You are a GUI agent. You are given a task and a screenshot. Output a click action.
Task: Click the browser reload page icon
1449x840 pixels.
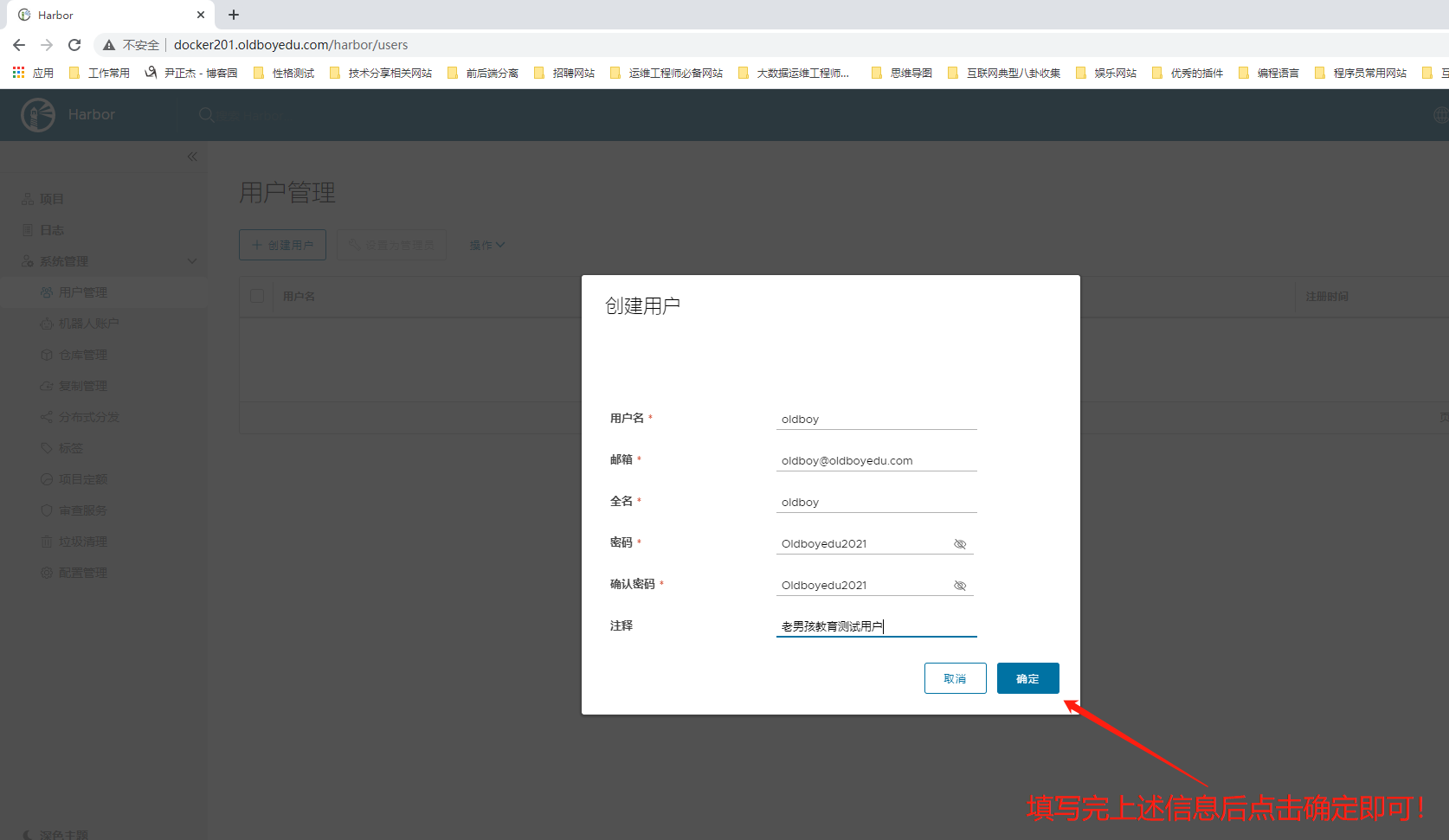[74, 45]
